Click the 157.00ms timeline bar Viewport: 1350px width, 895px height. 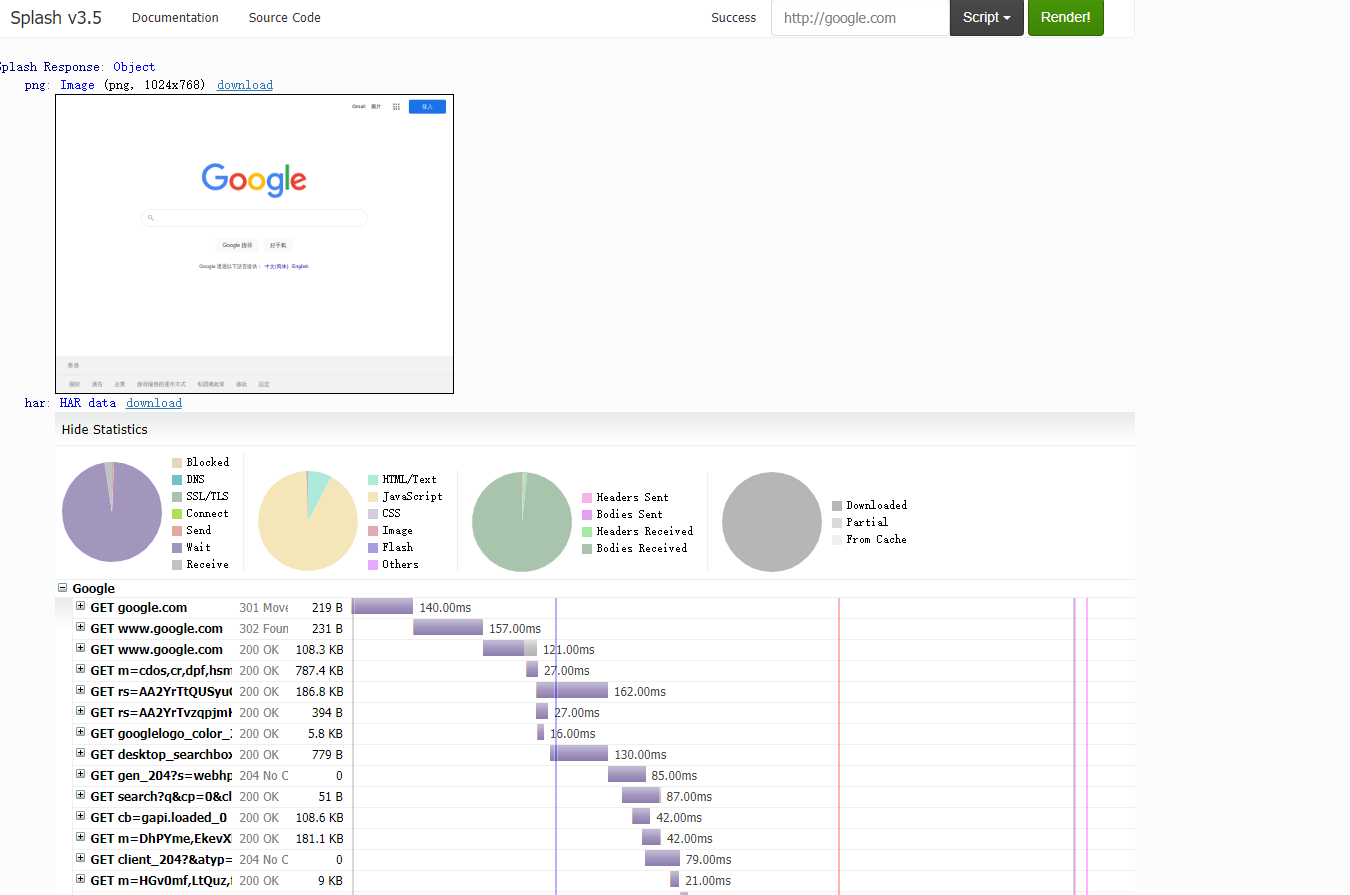(448, 628)
